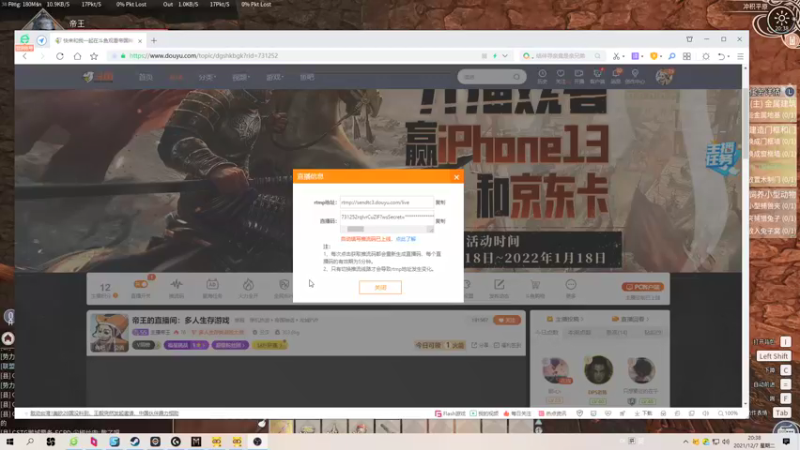Go to the browser home page icon

click(x=77, y=56)
